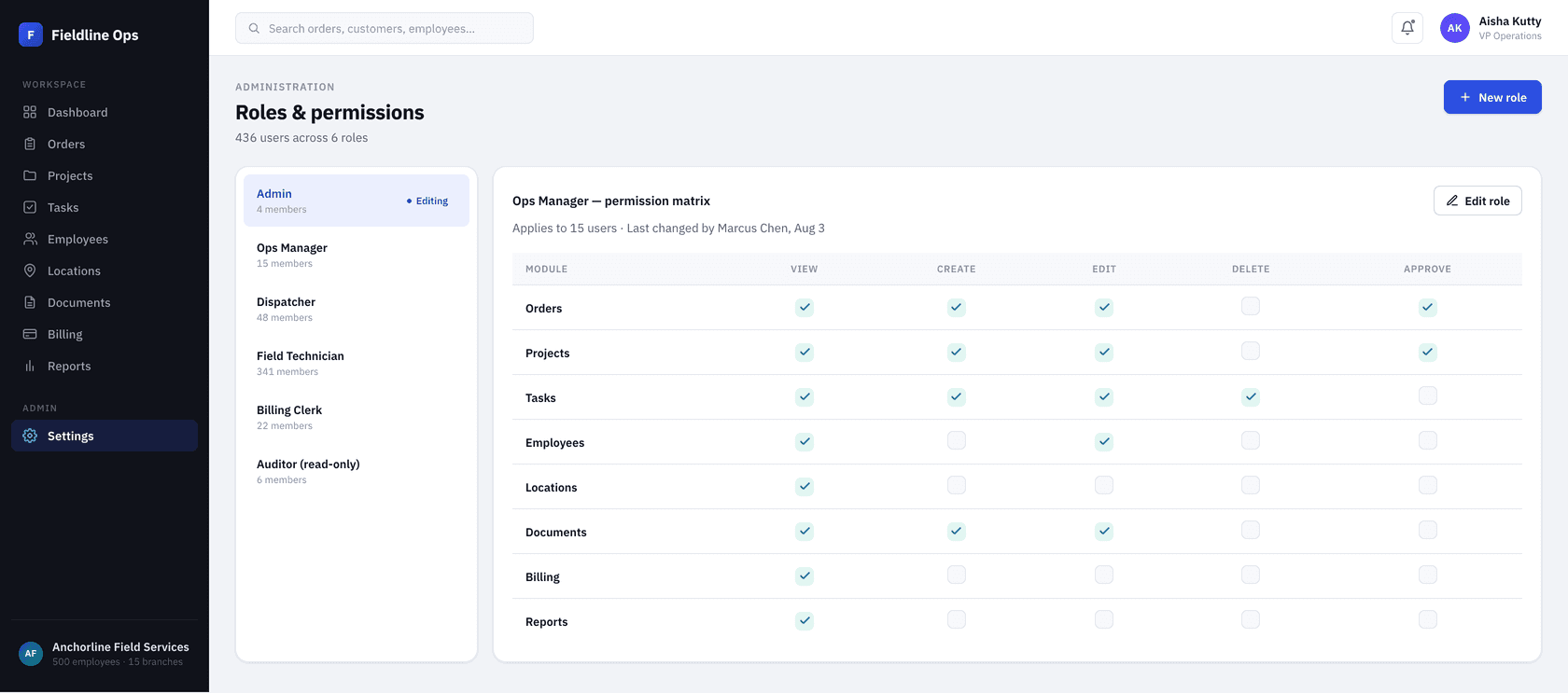
Task: Click the magnifier icon in search bar
Action: click(254, 28)
